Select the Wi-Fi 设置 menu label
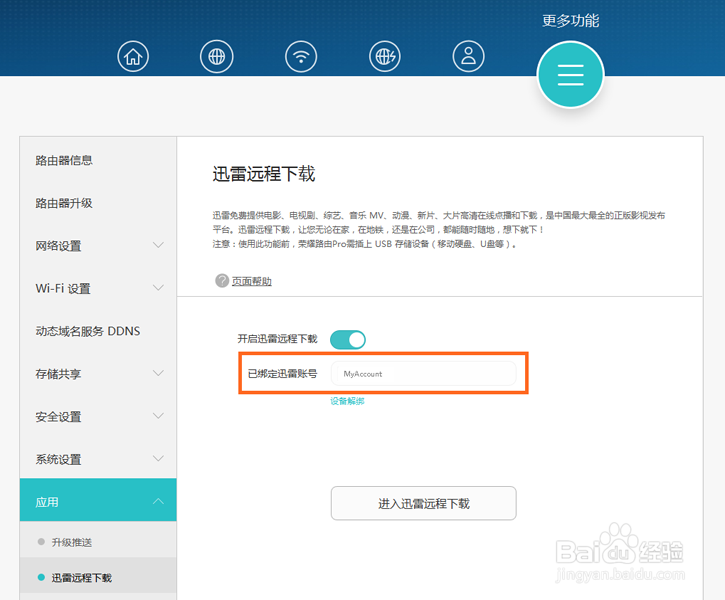725x600 pixels. click(63, 288)
